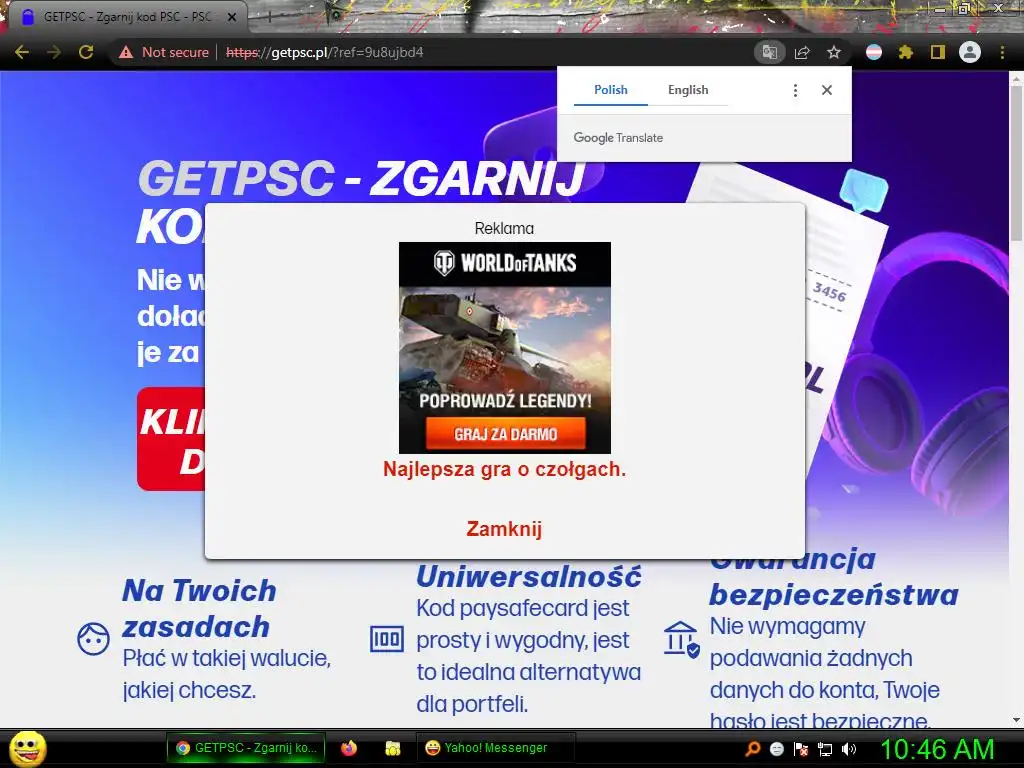The height and width of the screenshot is (768, 1024).
Task: Toggle the browser side panel icon
Action: (x=938, y=52)
